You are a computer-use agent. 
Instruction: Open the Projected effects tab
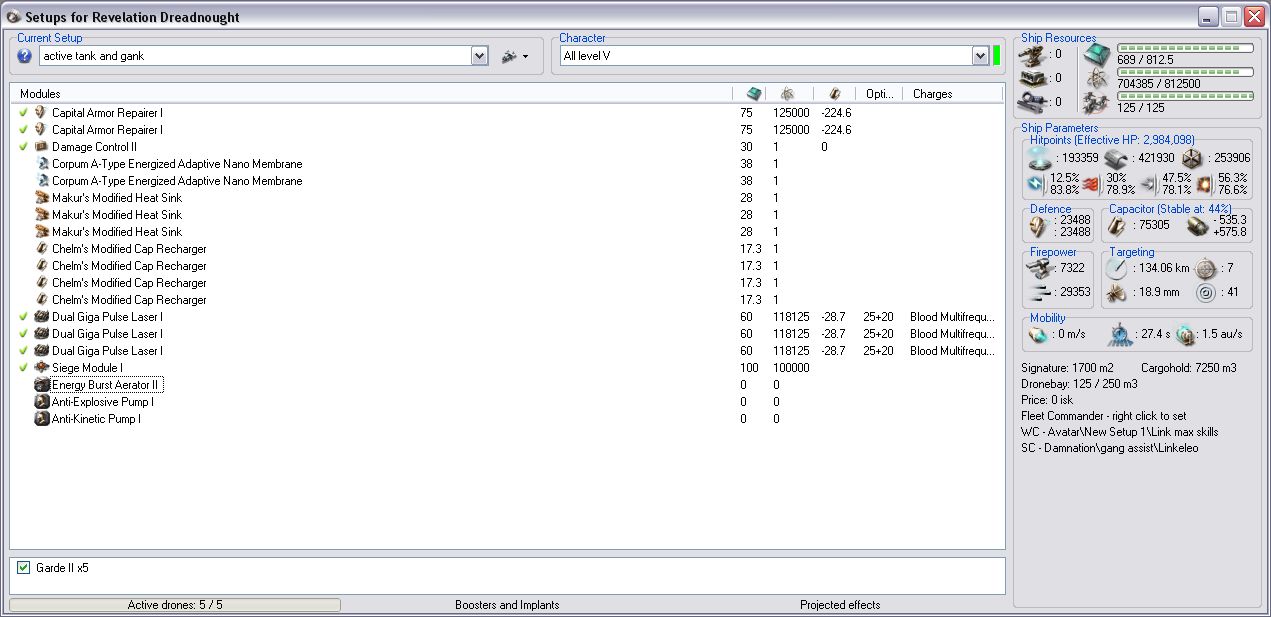click(840, 605)
